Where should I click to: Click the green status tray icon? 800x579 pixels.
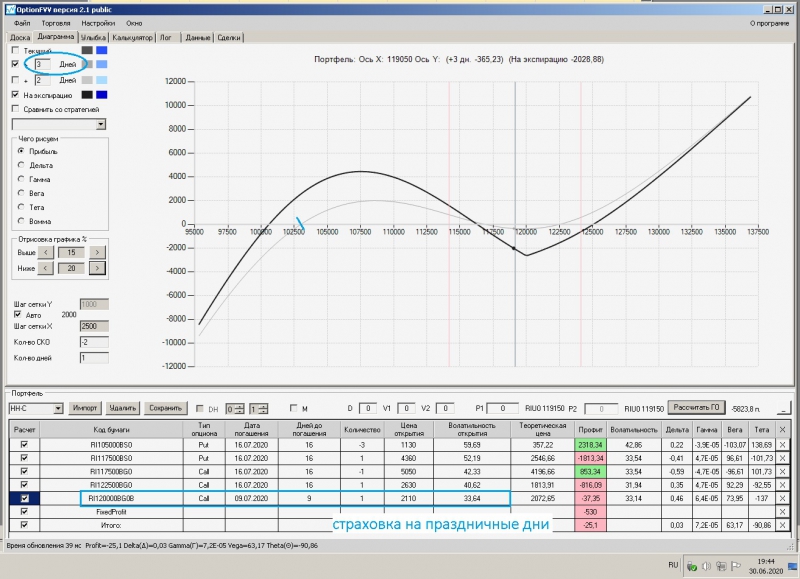point(692,566)
